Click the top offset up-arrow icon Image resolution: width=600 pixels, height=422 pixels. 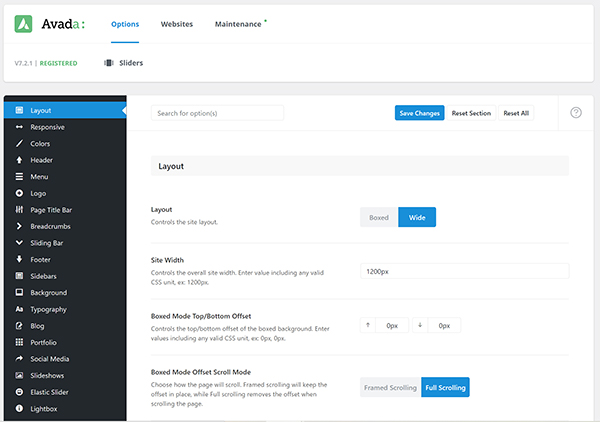coord(368,325)
